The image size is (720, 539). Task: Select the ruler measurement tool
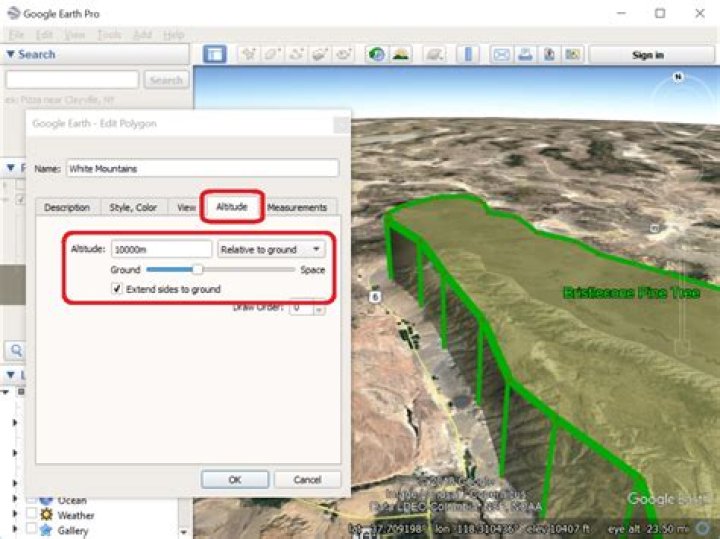(467, 54)
